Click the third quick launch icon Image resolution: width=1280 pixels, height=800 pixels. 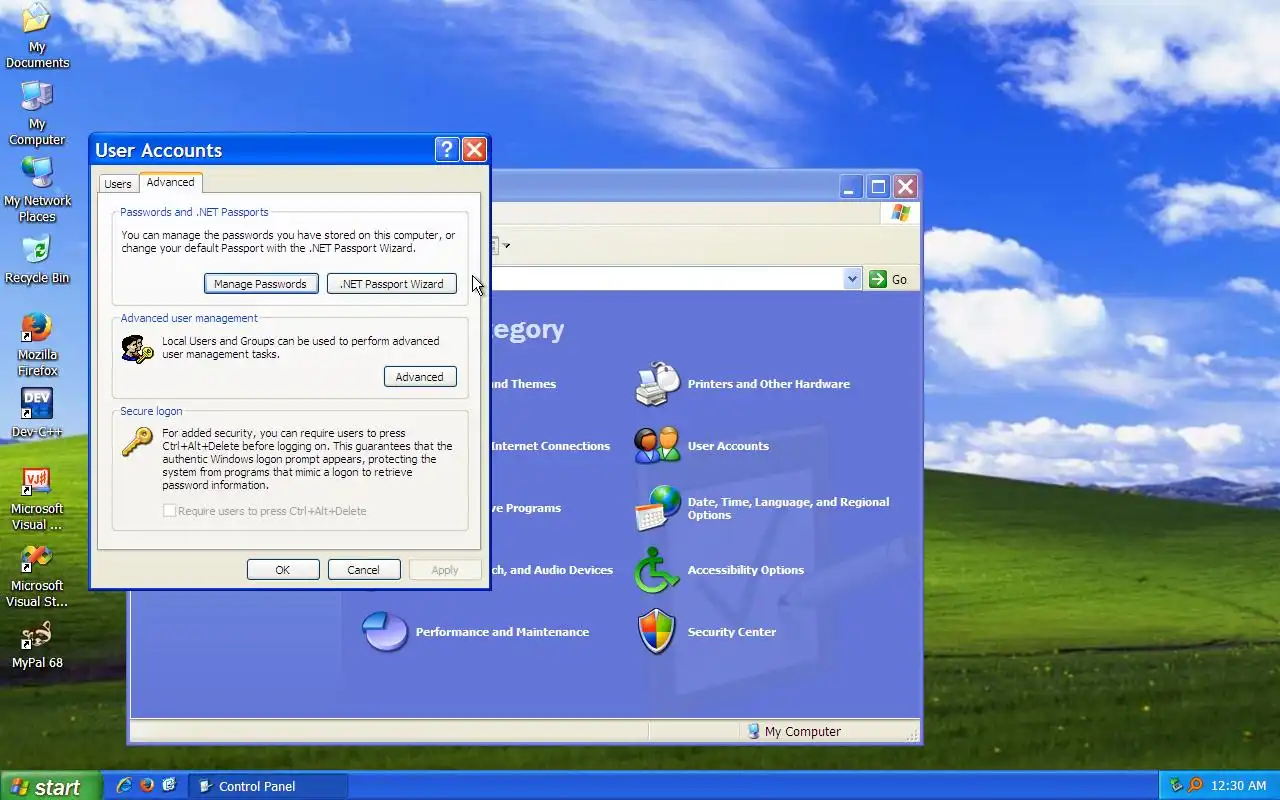click(x=169, y=786)
